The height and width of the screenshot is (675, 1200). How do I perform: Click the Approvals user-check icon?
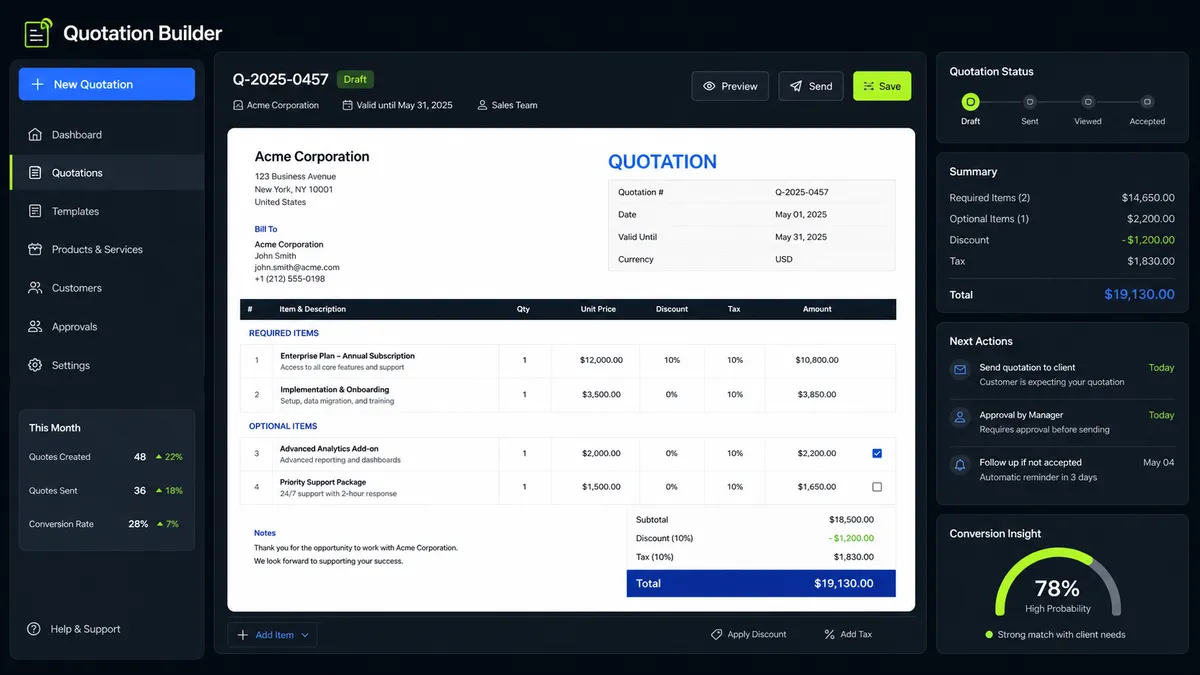(35, 327)
